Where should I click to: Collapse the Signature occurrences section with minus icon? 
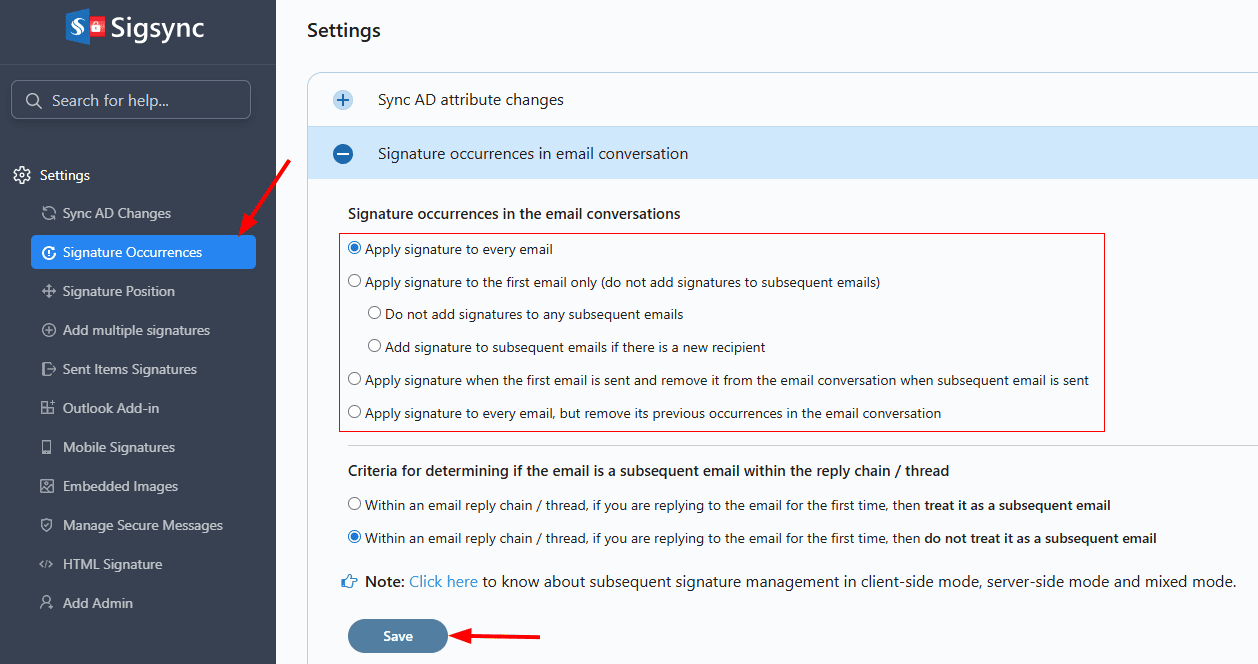[x=343, y=154]
